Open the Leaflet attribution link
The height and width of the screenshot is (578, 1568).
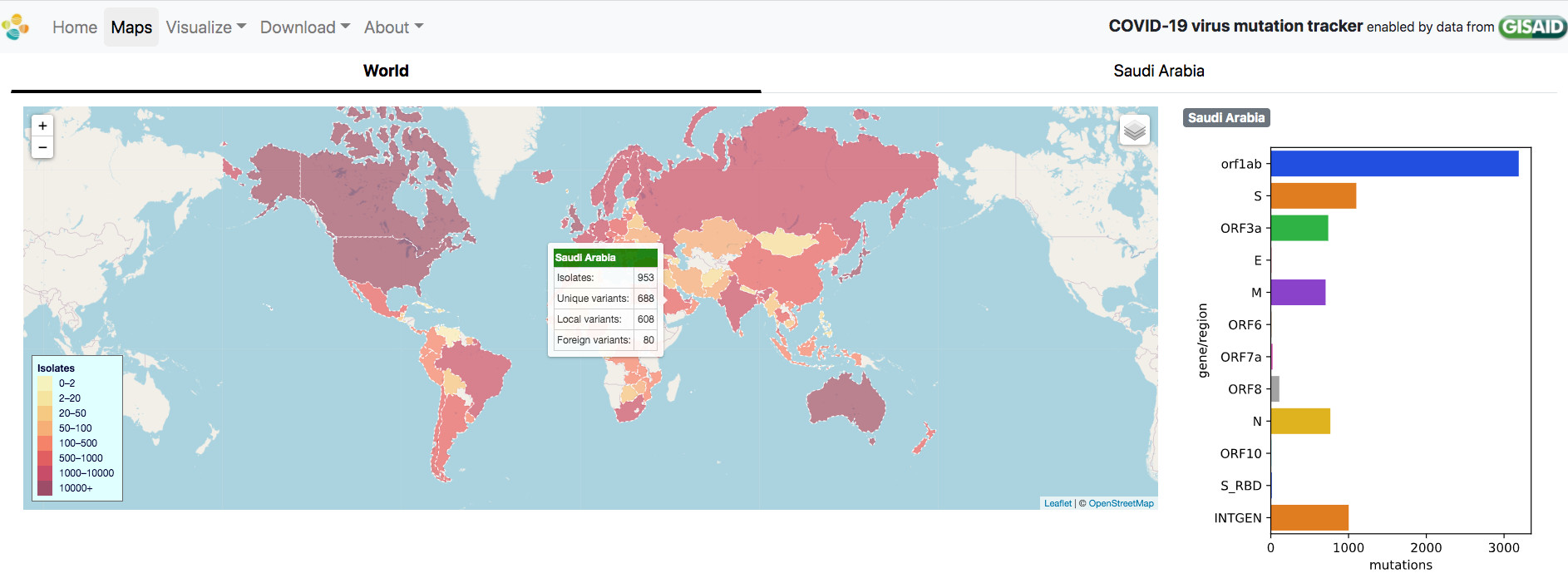point(1058,503)
